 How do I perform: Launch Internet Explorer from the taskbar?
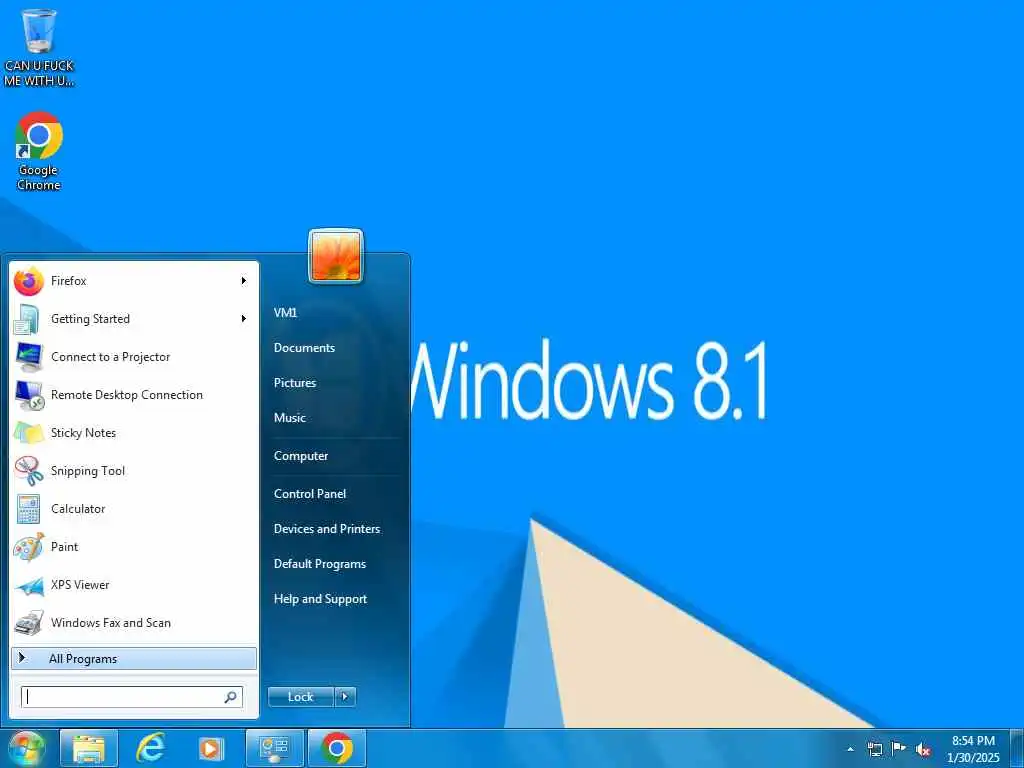click(x=150, y=748)
